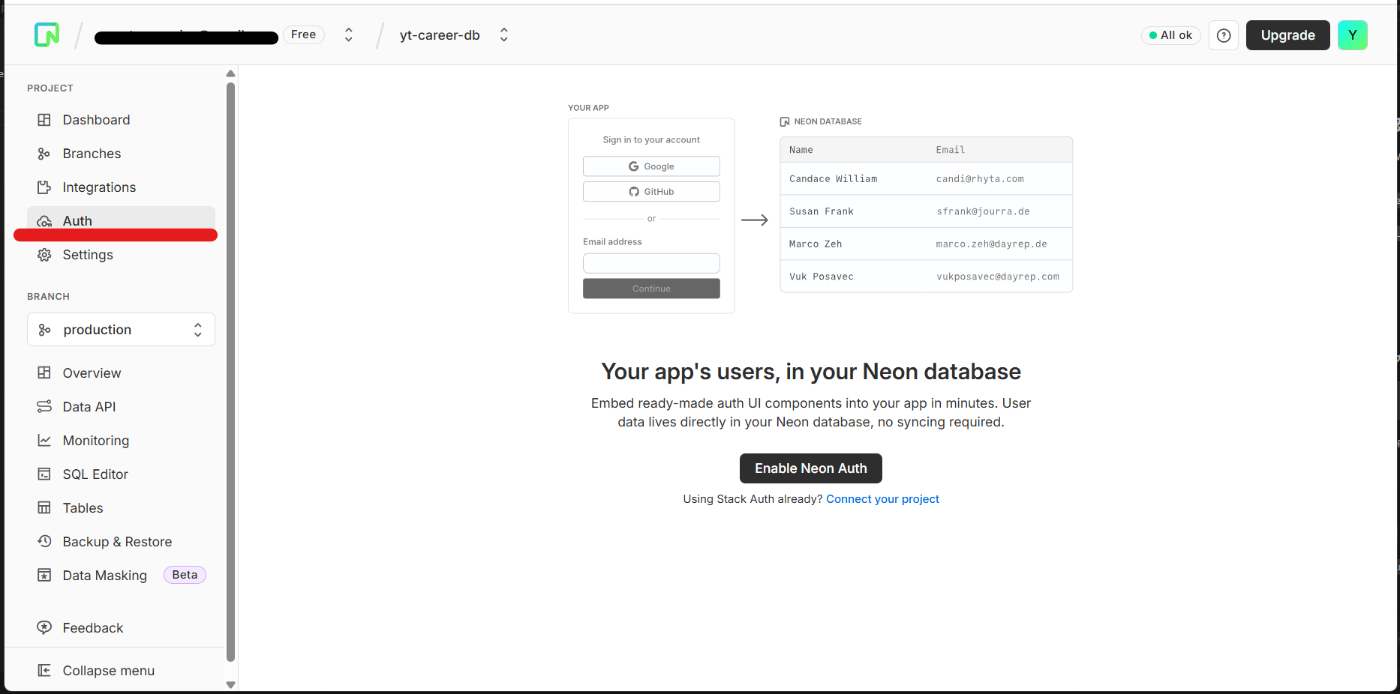The height and width of the screenshot is (694, 1400).
Task: Open the Tables menu item
Action: (83, 508)
